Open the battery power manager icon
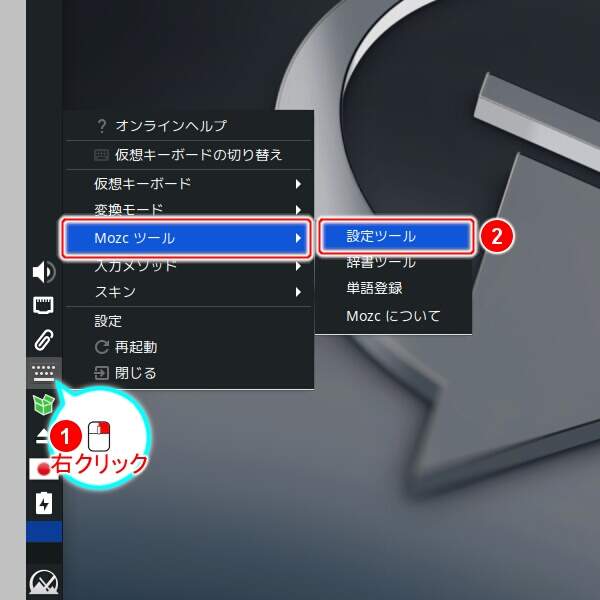The height and width of the screenshot is (600, 600). [x=44, y=503]
